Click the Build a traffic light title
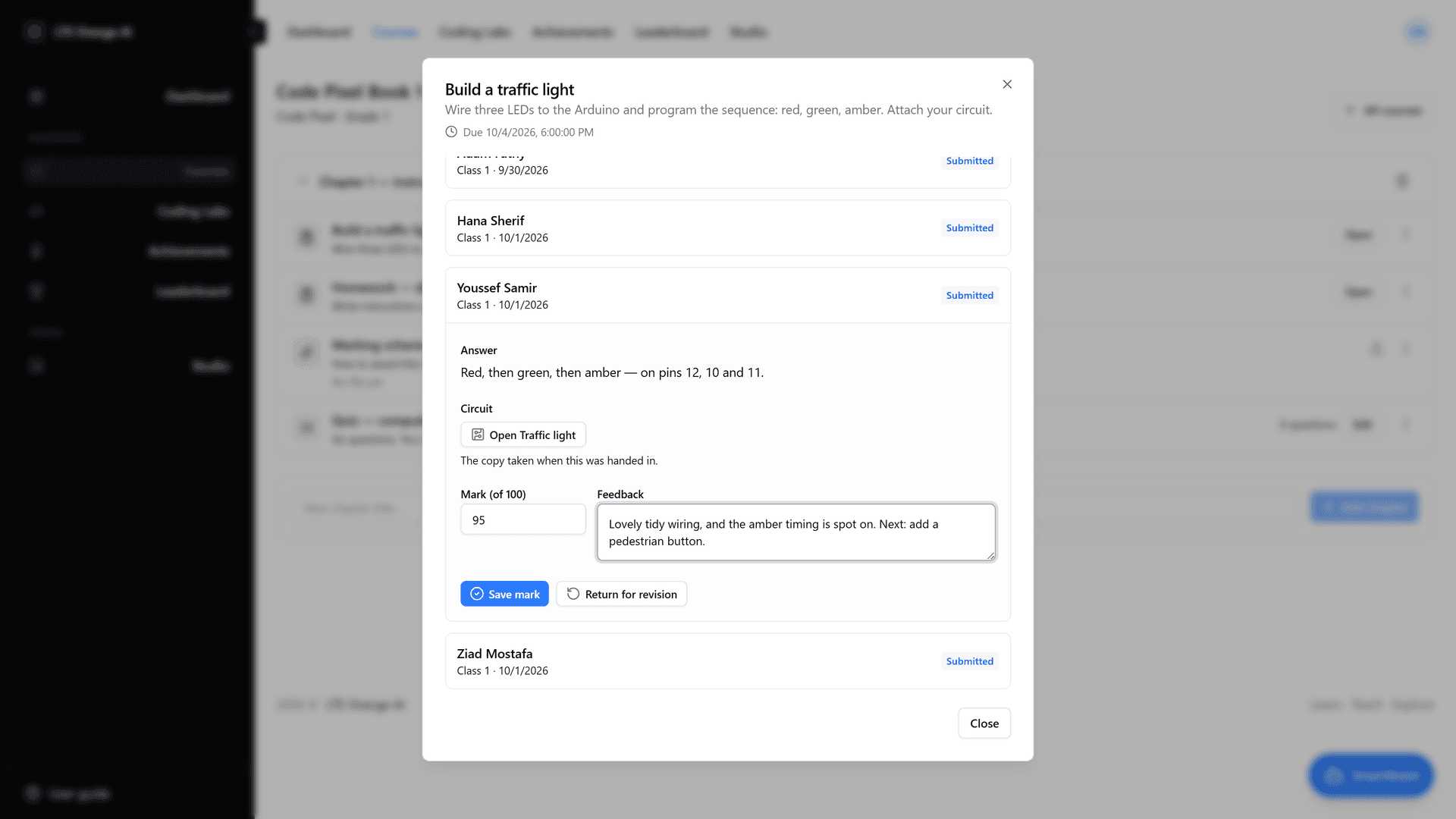Viewport: 1456px width, 819px height. click(x=510, y=89)
